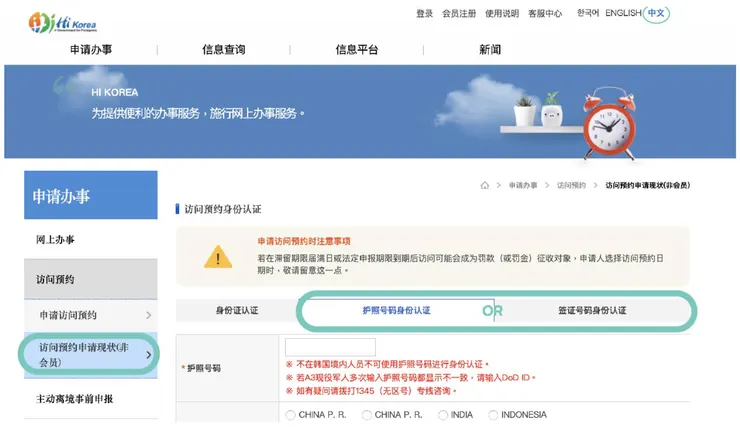Select 访问预约 sidebar section
Image resolution: width=740 pixels, height=434 pixels.
91,279
